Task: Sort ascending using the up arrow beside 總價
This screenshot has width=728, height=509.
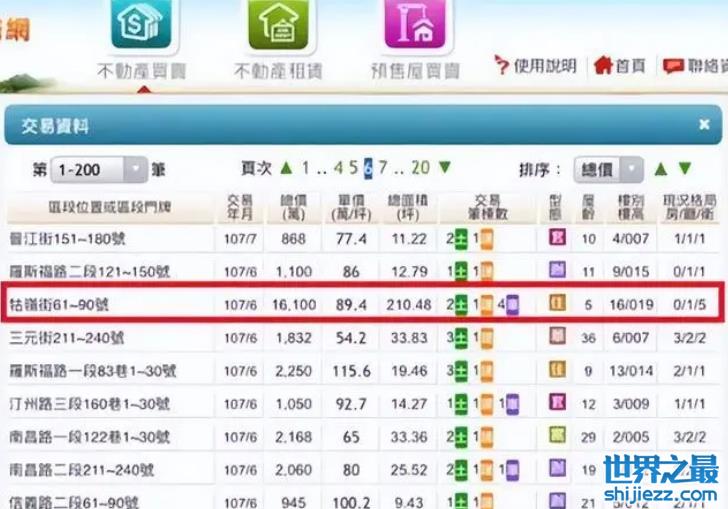Action: point(663,169)
